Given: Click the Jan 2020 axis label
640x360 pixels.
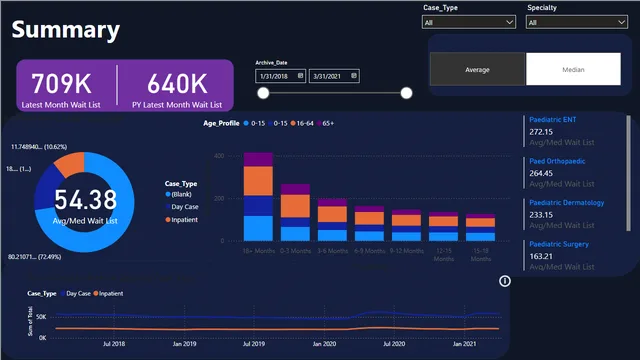Looking at the screenshot, I should 324,344.
